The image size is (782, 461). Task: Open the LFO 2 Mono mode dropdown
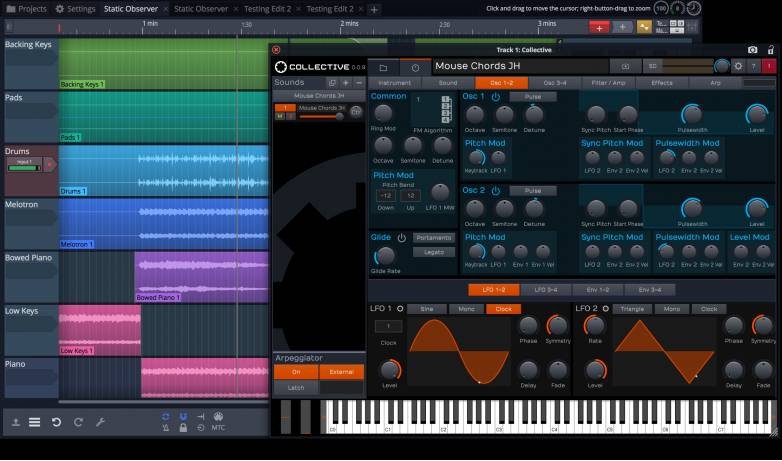[672, 309]
